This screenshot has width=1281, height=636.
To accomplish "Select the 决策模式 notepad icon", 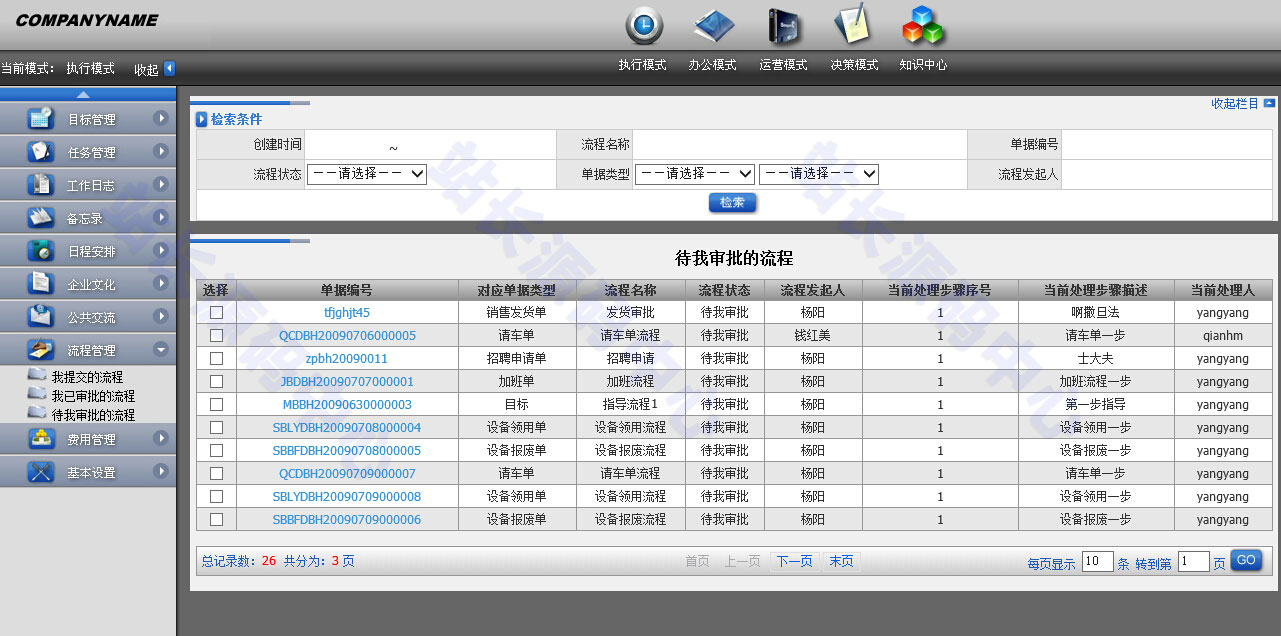I will pyautogui.click(x=853, y=26).
